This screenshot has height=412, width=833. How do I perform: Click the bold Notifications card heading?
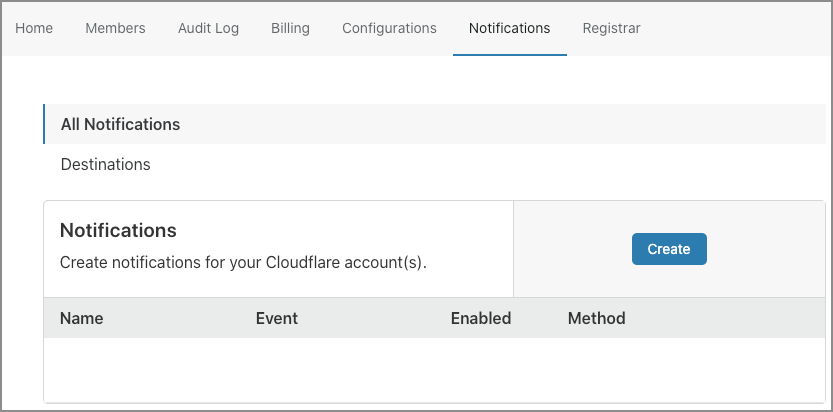118,230
